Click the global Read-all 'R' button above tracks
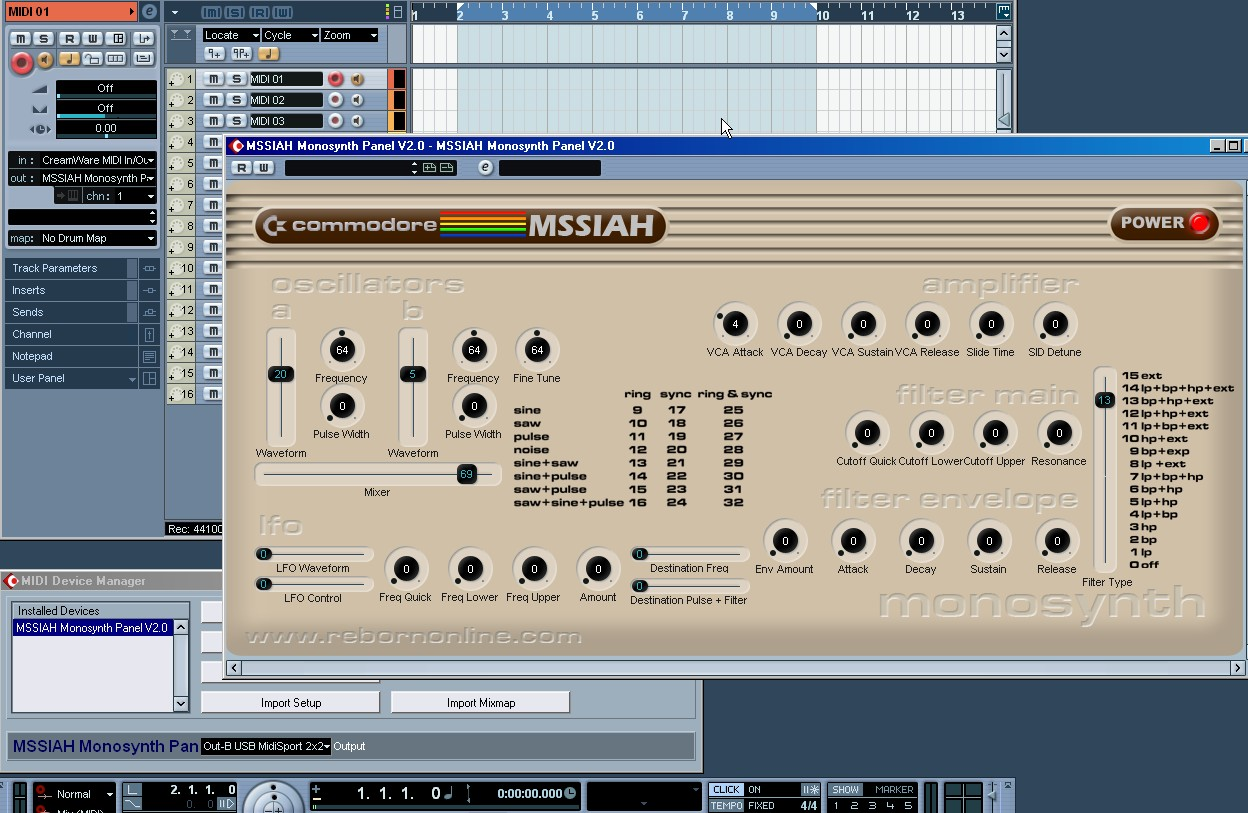This screenshot has width=1248, height=813. tap(259, 12)
